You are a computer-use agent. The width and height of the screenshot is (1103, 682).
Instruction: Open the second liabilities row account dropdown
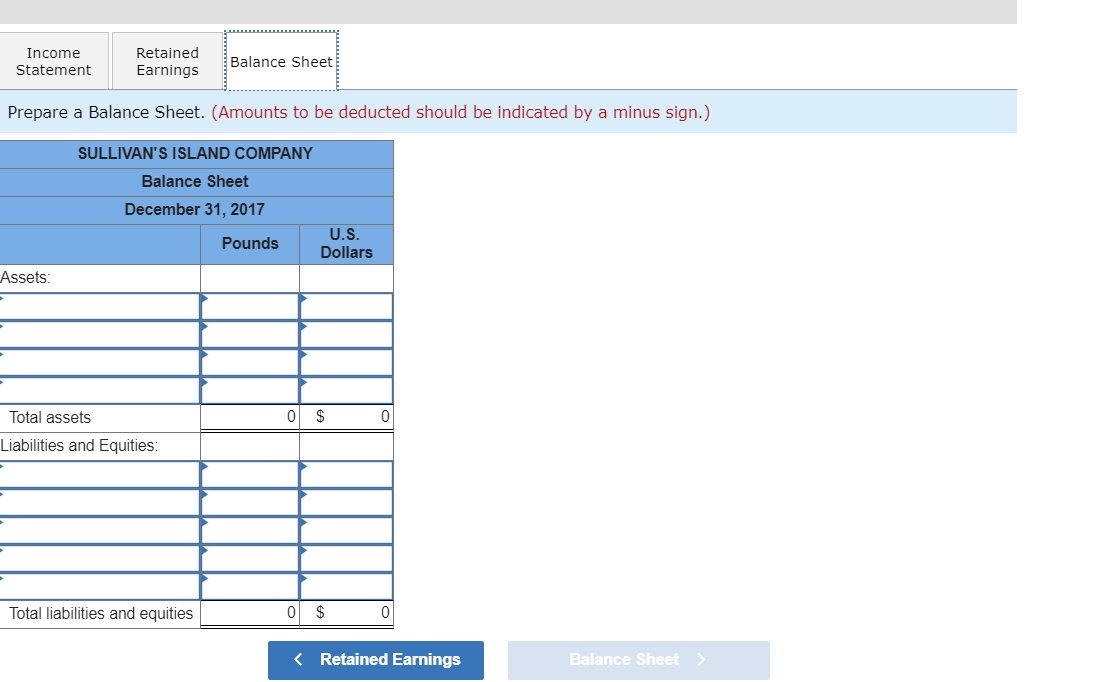tap(100, 503)
